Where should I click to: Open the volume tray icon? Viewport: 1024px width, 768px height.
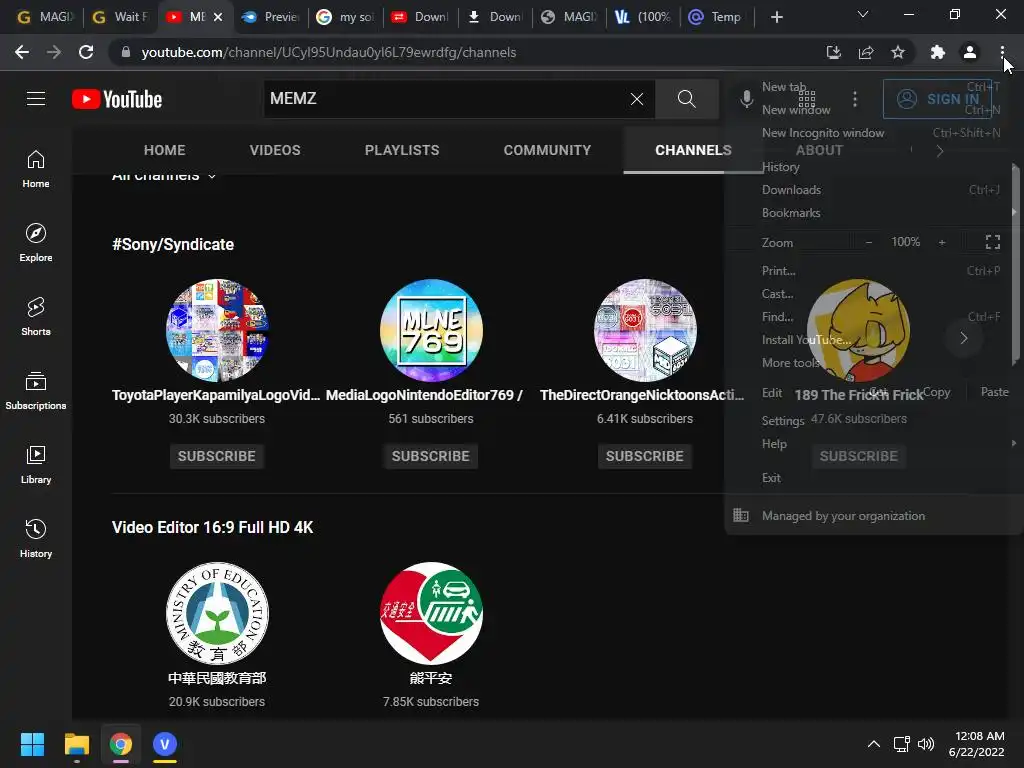tap(926, 744)
